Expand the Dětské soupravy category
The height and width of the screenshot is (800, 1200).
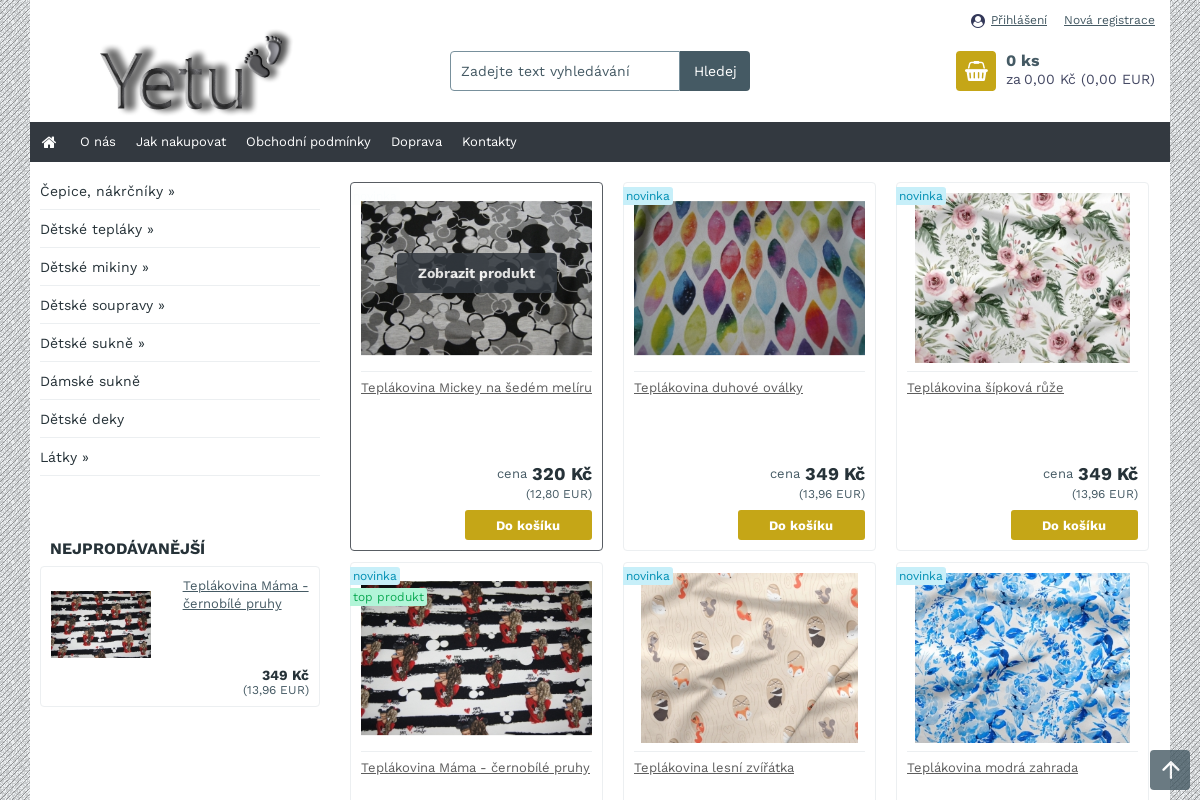(x=102, y=305)
